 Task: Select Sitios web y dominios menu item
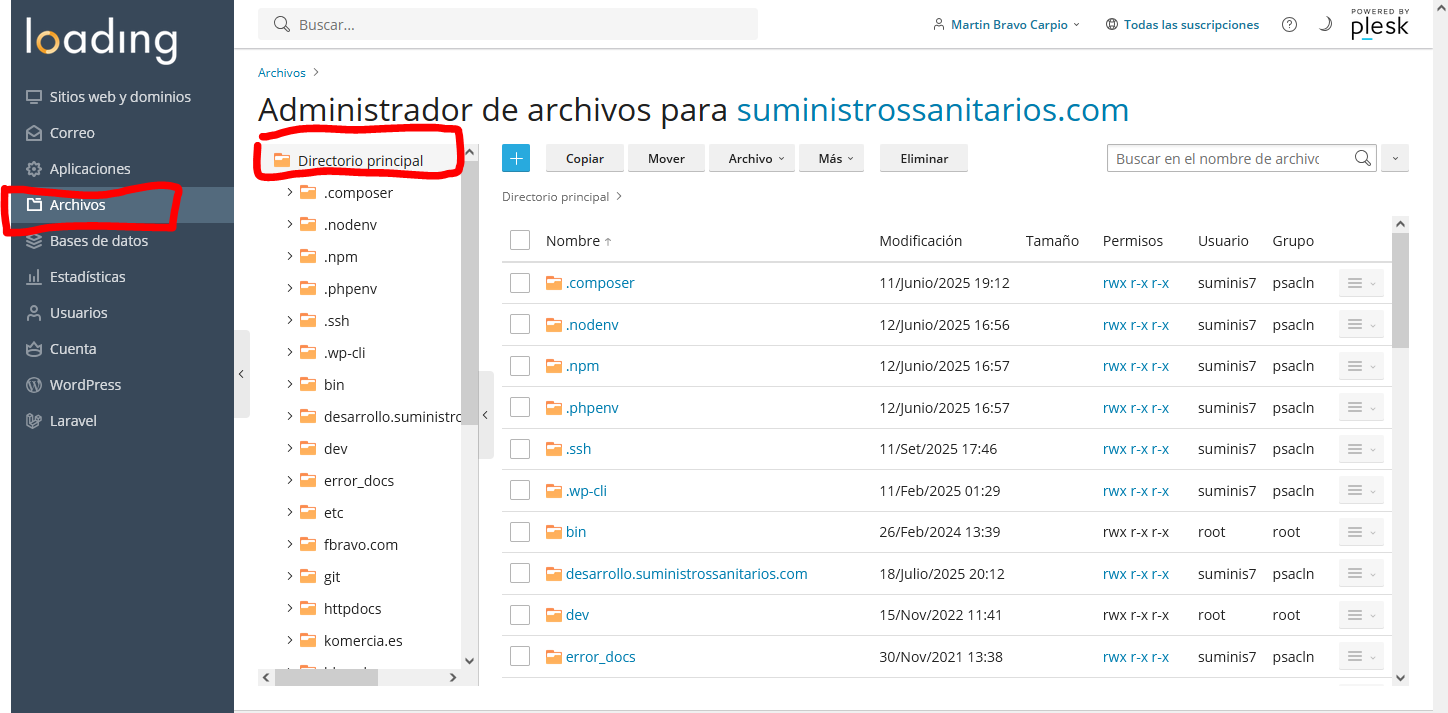click(120, 96)
